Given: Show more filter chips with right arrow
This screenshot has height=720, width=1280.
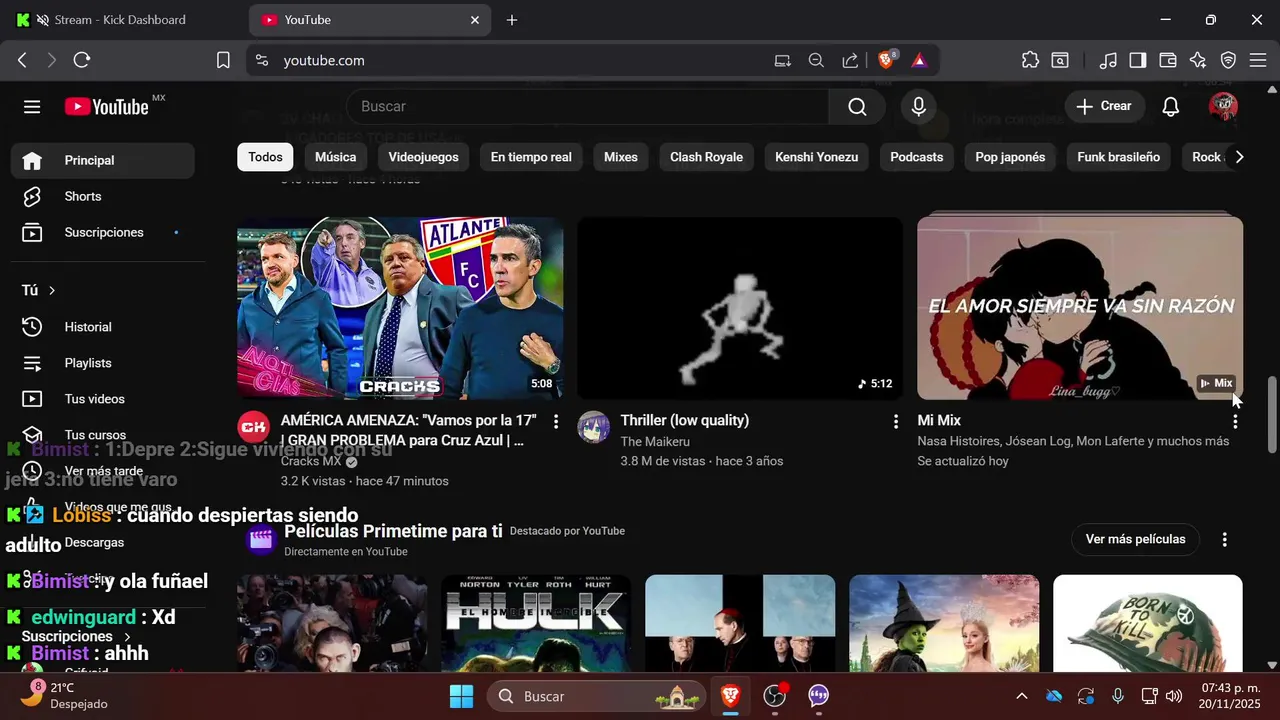Looking at the screenshot, I should [1239, 157].
